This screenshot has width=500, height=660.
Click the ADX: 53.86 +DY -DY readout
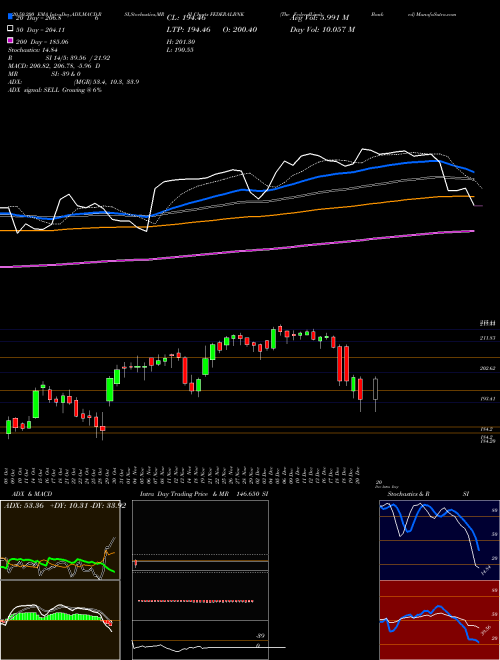point(64,506)
